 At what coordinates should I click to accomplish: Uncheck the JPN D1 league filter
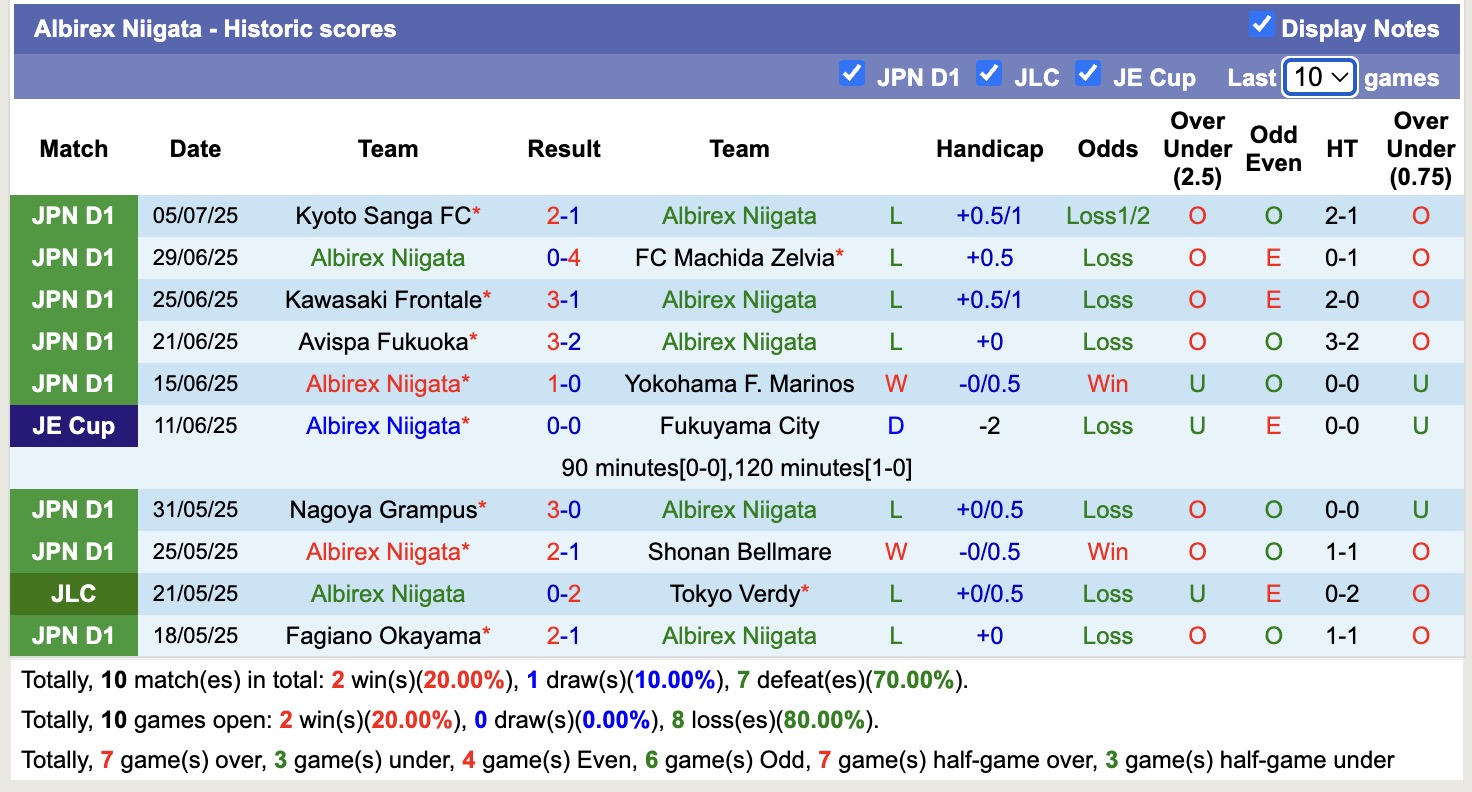pos(852,74)
